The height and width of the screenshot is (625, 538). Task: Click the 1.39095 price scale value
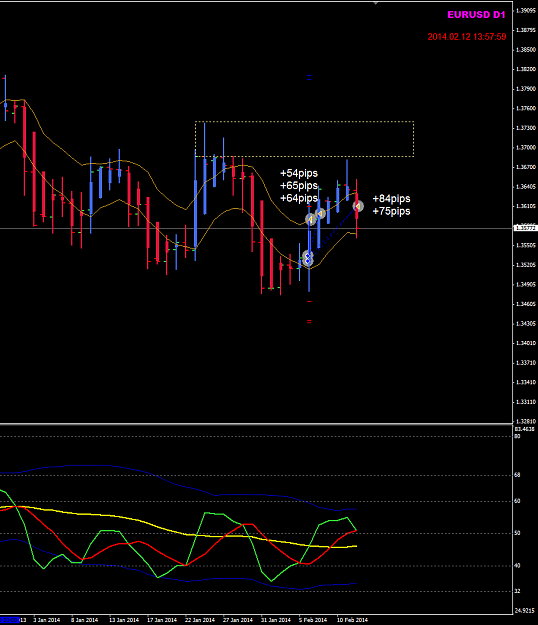point(525,10)
